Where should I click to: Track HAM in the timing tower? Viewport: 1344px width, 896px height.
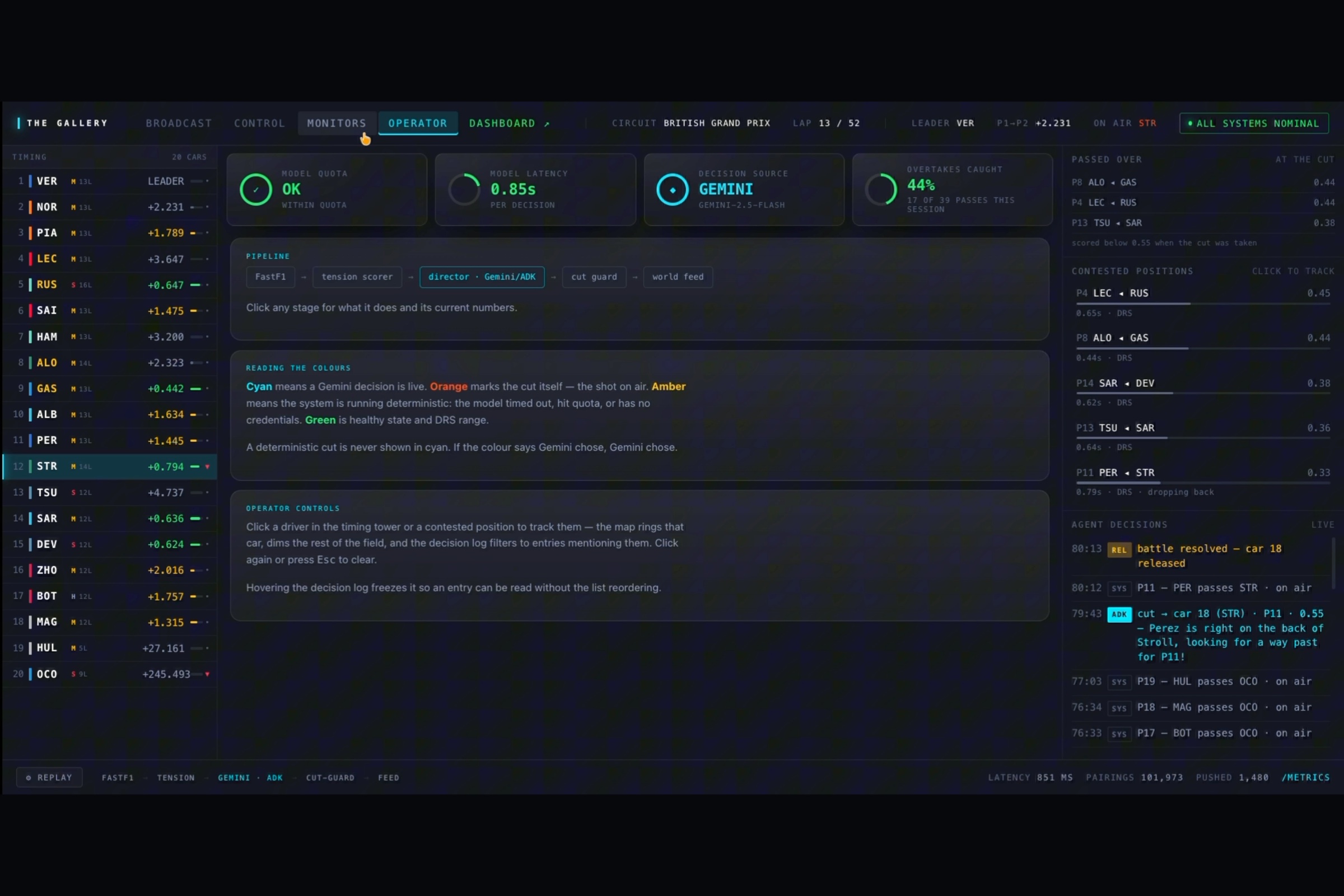click(110, 337)
